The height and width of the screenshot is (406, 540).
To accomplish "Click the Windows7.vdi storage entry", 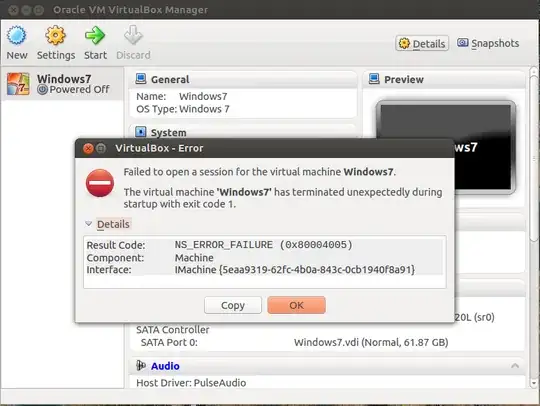I will [x=371, y=342].
